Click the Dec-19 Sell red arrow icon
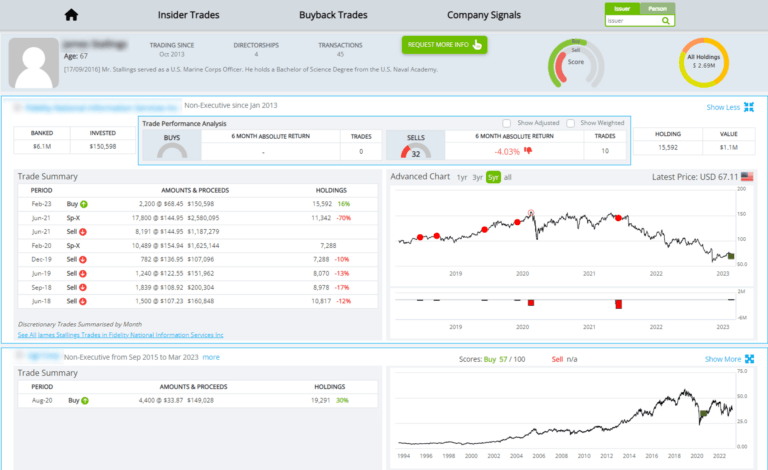The width and height of the screenshot is (768, 470). click(x=84, y=258)
